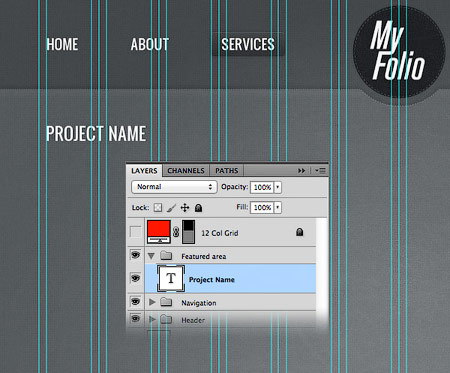Click the Project Name text layer thumbnail

pyautogui.click(x=171, y=278)
